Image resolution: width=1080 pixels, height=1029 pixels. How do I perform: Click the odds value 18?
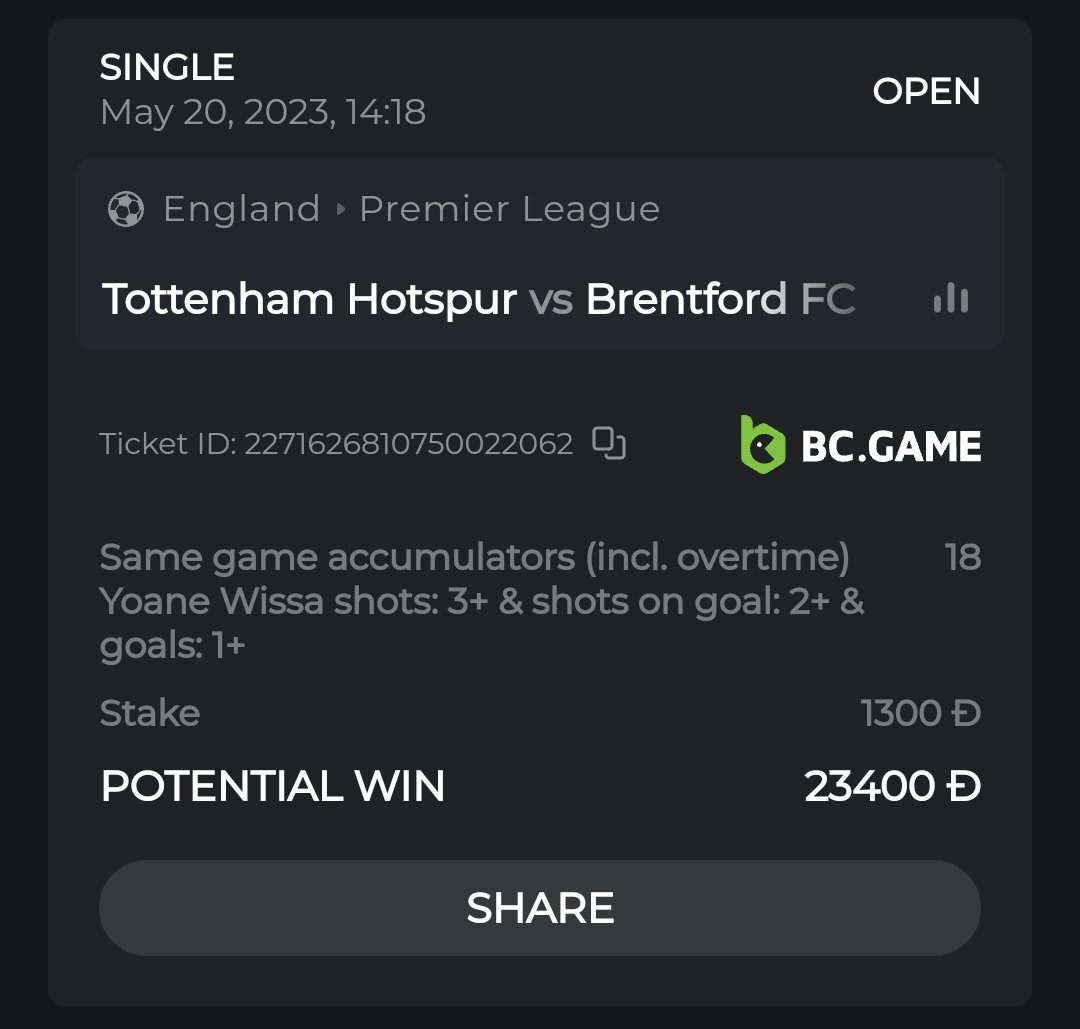tap(962, 557)
